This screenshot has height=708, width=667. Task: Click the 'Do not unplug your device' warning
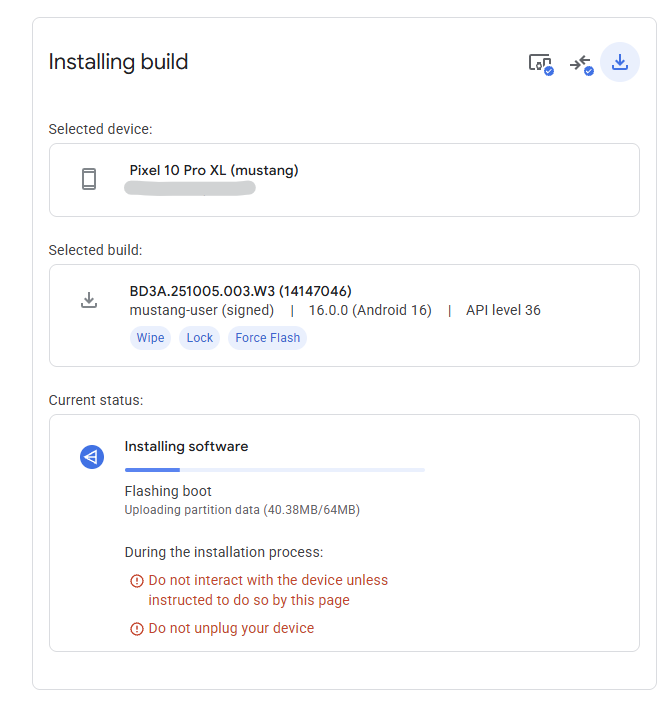(231, 628)
